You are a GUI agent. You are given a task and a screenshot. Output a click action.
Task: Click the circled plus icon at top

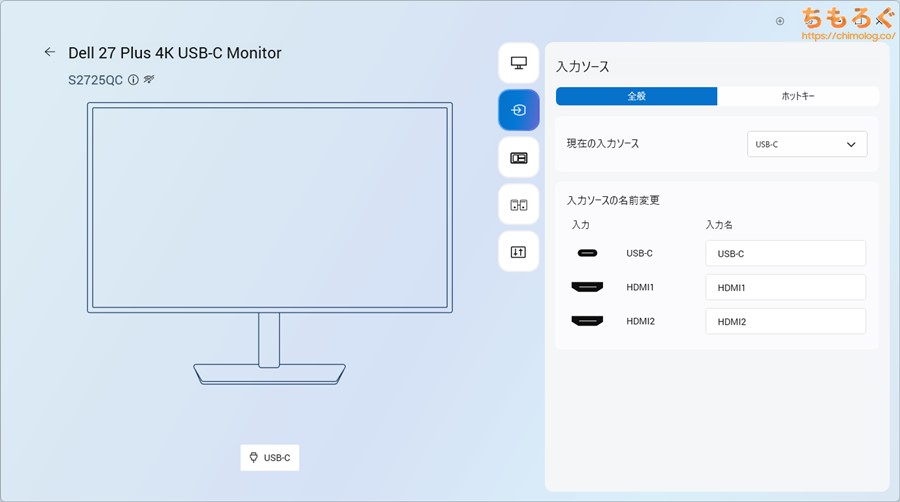click(x=780, y=20)
